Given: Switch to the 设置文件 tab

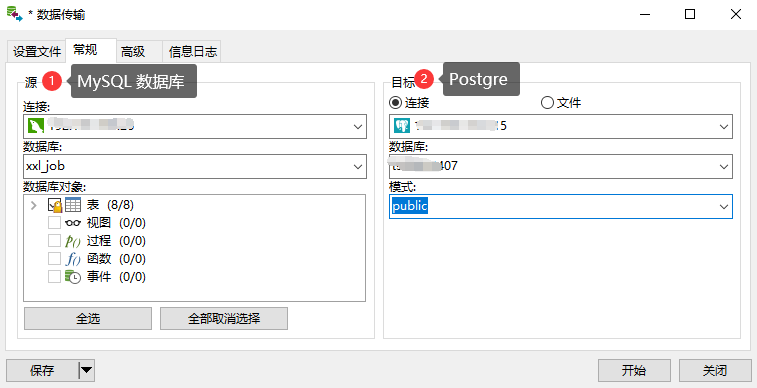Looking at the screenshot, I should click(37, 51).
